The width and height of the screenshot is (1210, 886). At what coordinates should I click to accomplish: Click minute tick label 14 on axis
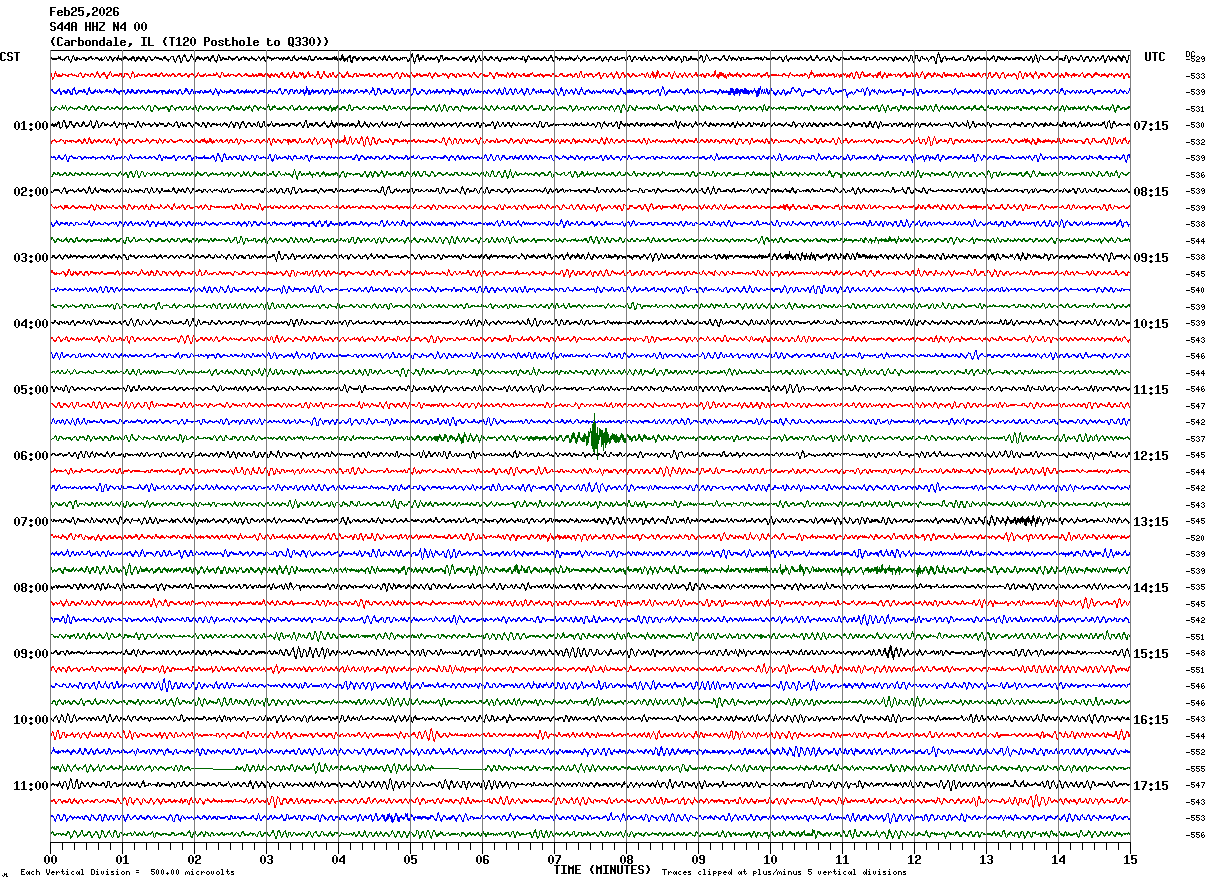pos(1058,859)
